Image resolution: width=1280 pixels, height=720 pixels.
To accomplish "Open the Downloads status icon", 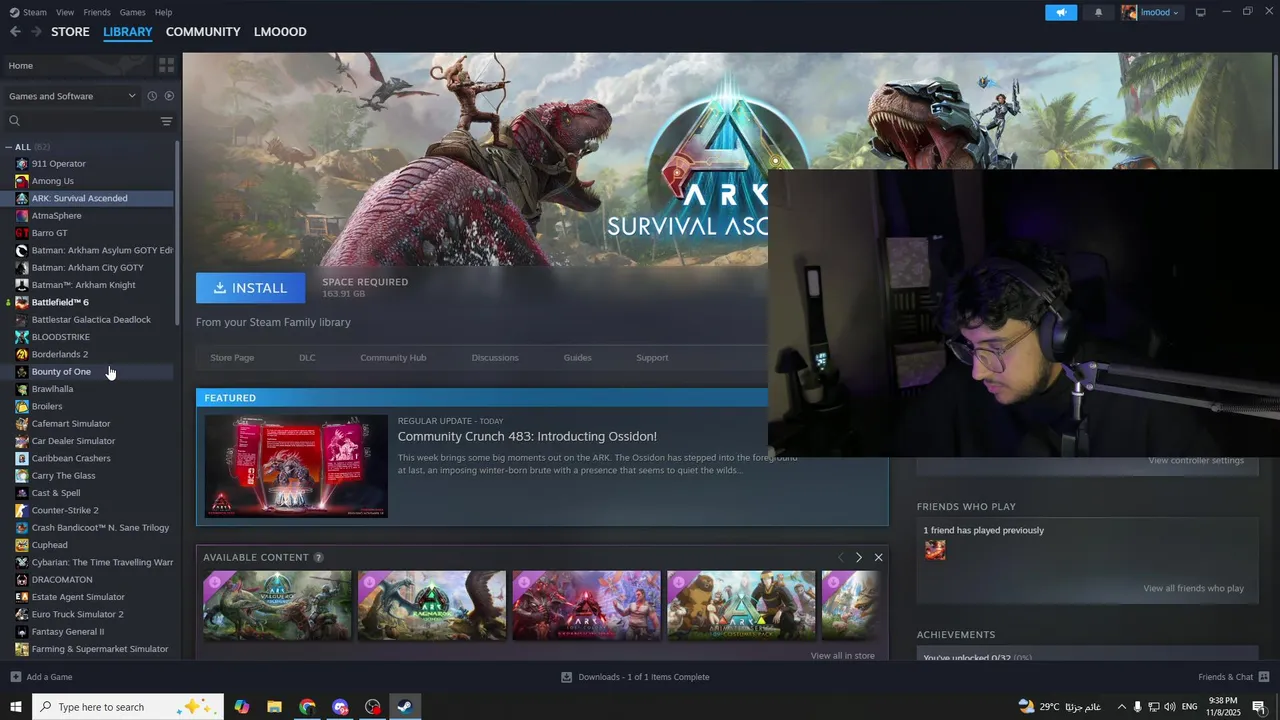I will [x=567, y=677].
